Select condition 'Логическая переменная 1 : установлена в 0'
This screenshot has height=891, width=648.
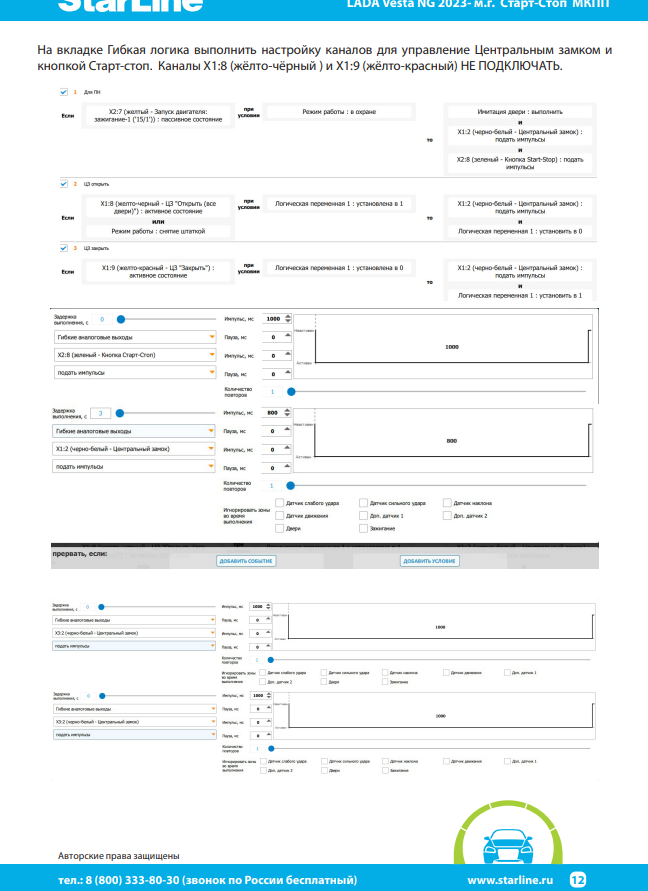(339, 267)
